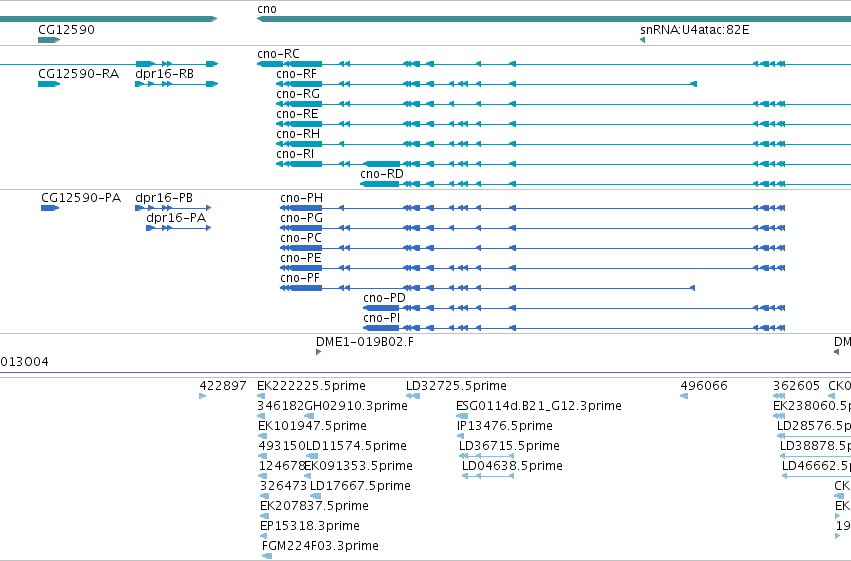Screen dimensions: 851x561
Task: Select the 346182 EST label
Action: 281,406
